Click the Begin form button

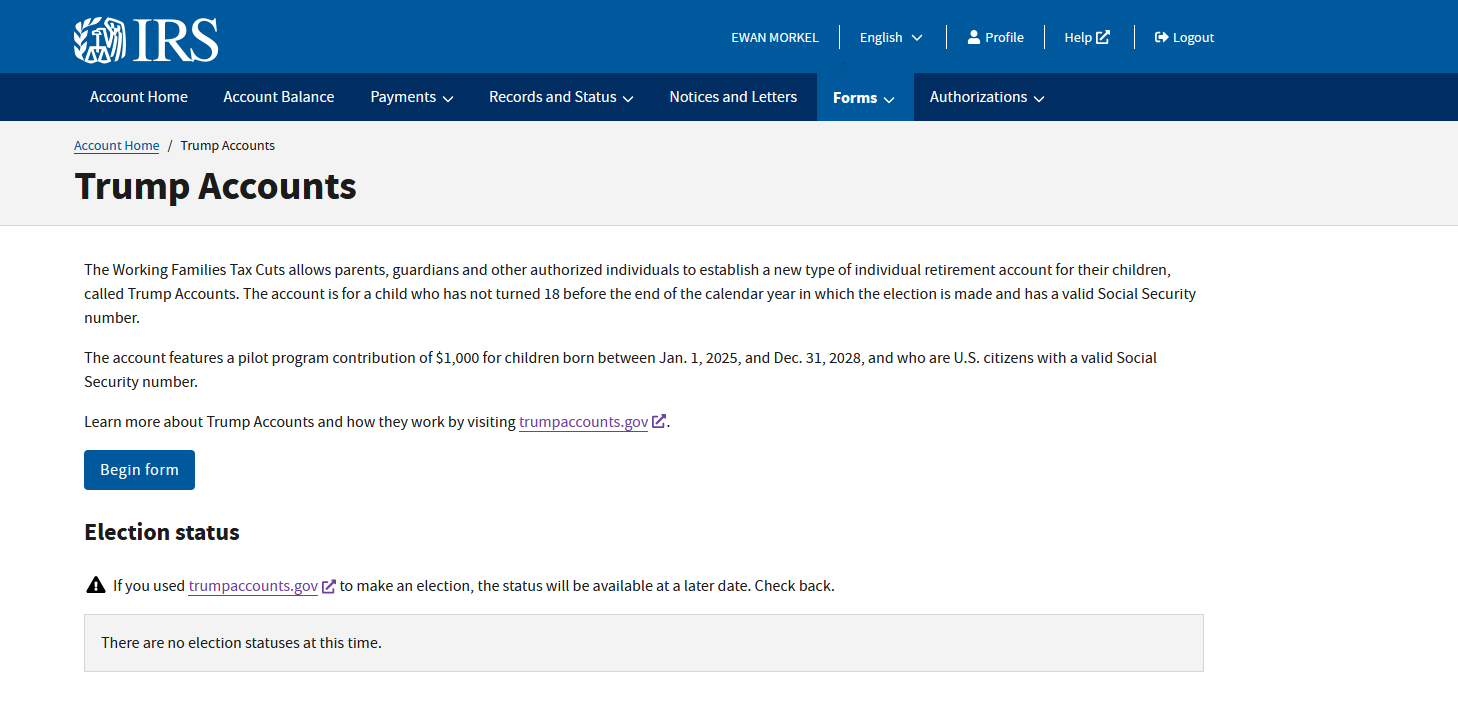coord(139,470)
